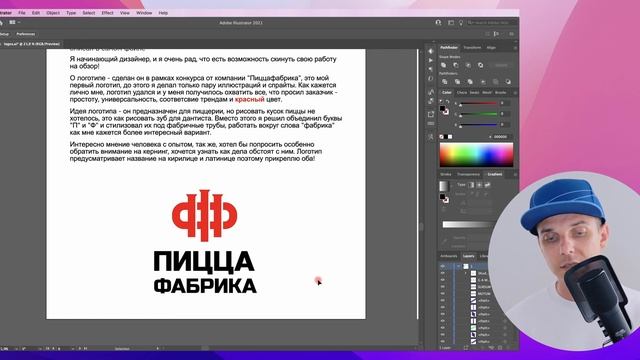Select the logos.ai document tab
This screenshot has width=640, height=360.
(31, 44)
